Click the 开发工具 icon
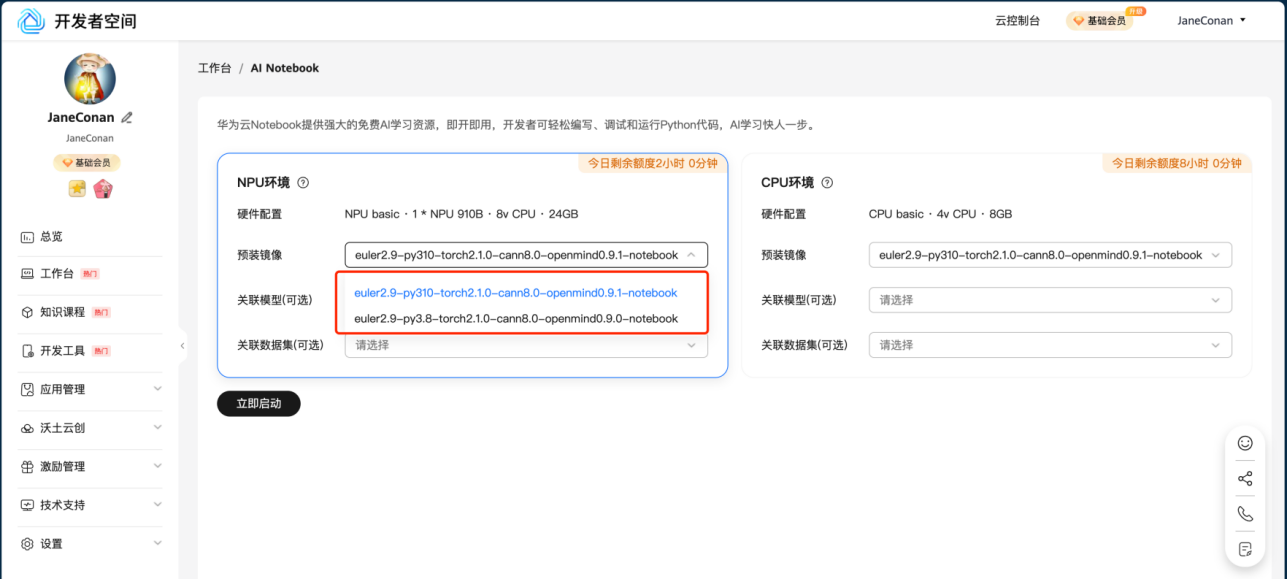 click(27, 351)
